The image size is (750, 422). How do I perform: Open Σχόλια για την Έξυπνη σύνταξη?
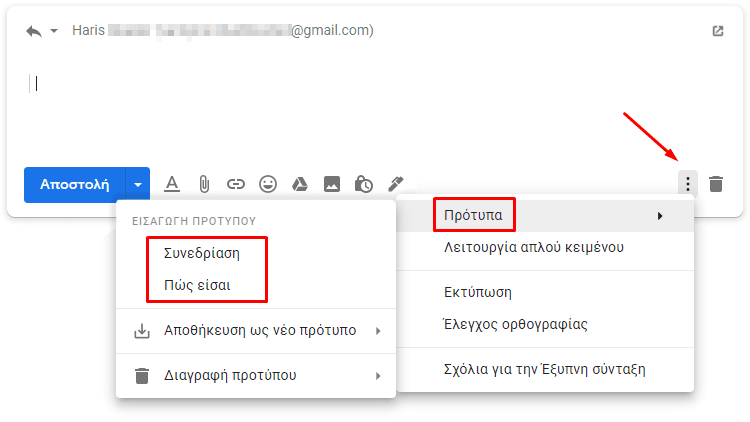[545, 369]
